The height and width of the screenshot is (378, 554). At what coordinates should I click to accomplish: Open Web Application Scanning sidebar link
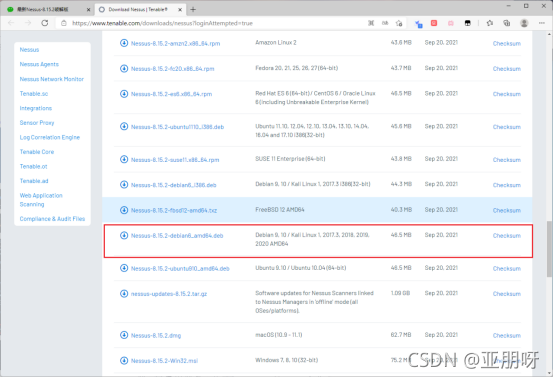(41, 200)
